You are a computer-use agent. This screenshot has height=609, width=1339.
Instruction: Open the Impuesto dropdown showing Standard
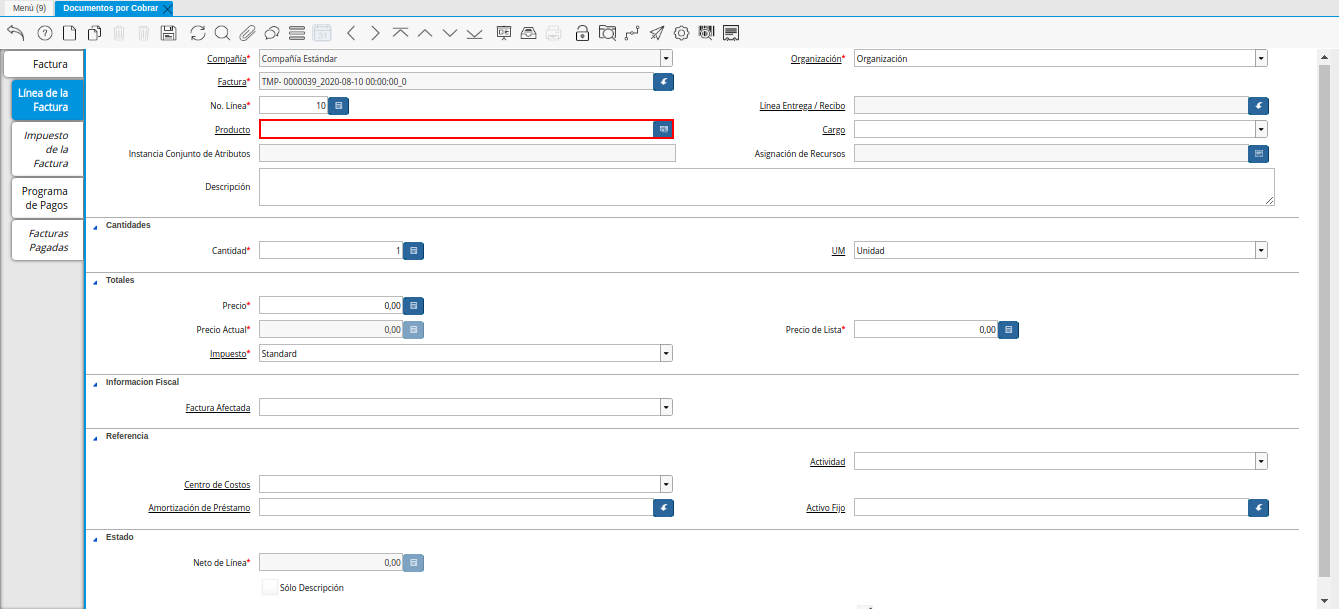(666, 353)
